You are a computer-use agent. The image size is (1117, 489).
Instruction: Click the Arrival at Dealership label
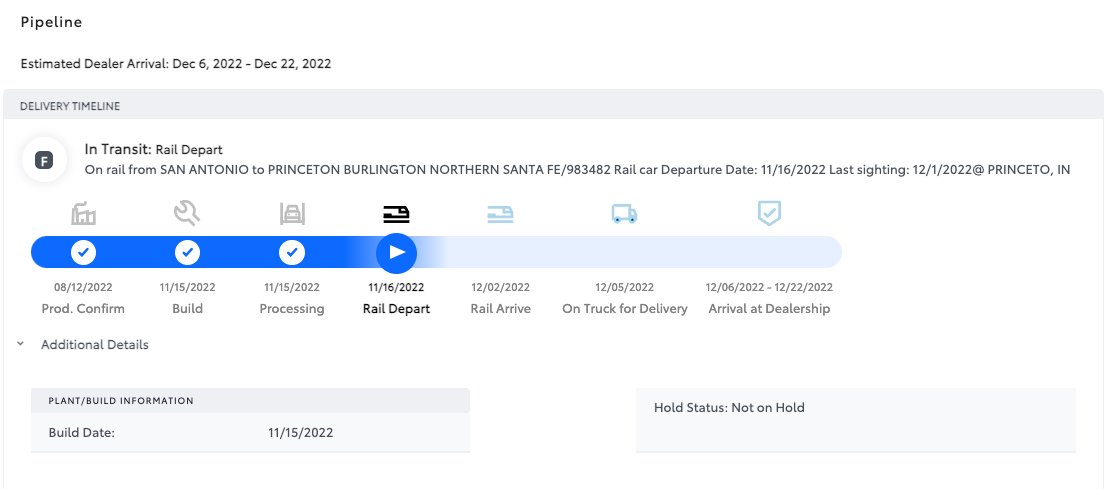click(769, 309)
